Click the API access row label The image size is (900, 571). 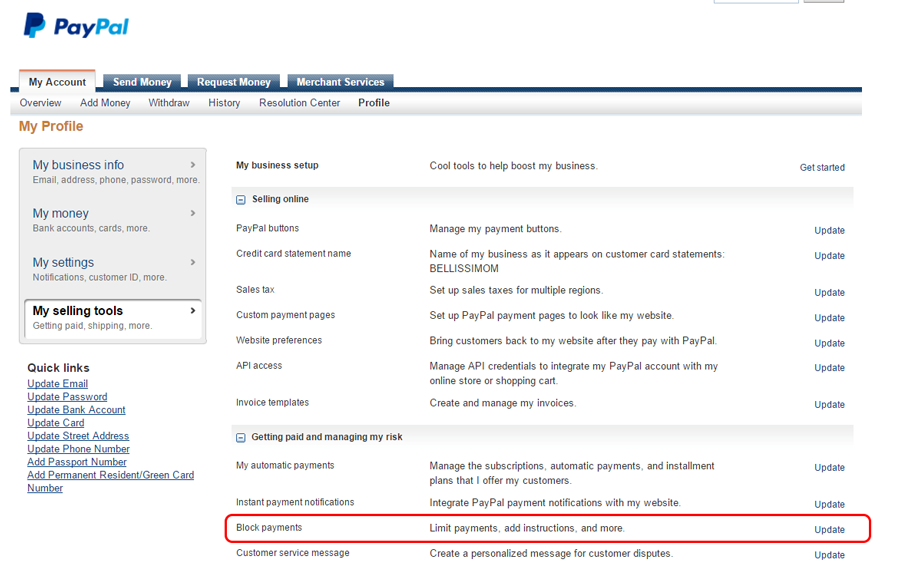tap(259, 366)
